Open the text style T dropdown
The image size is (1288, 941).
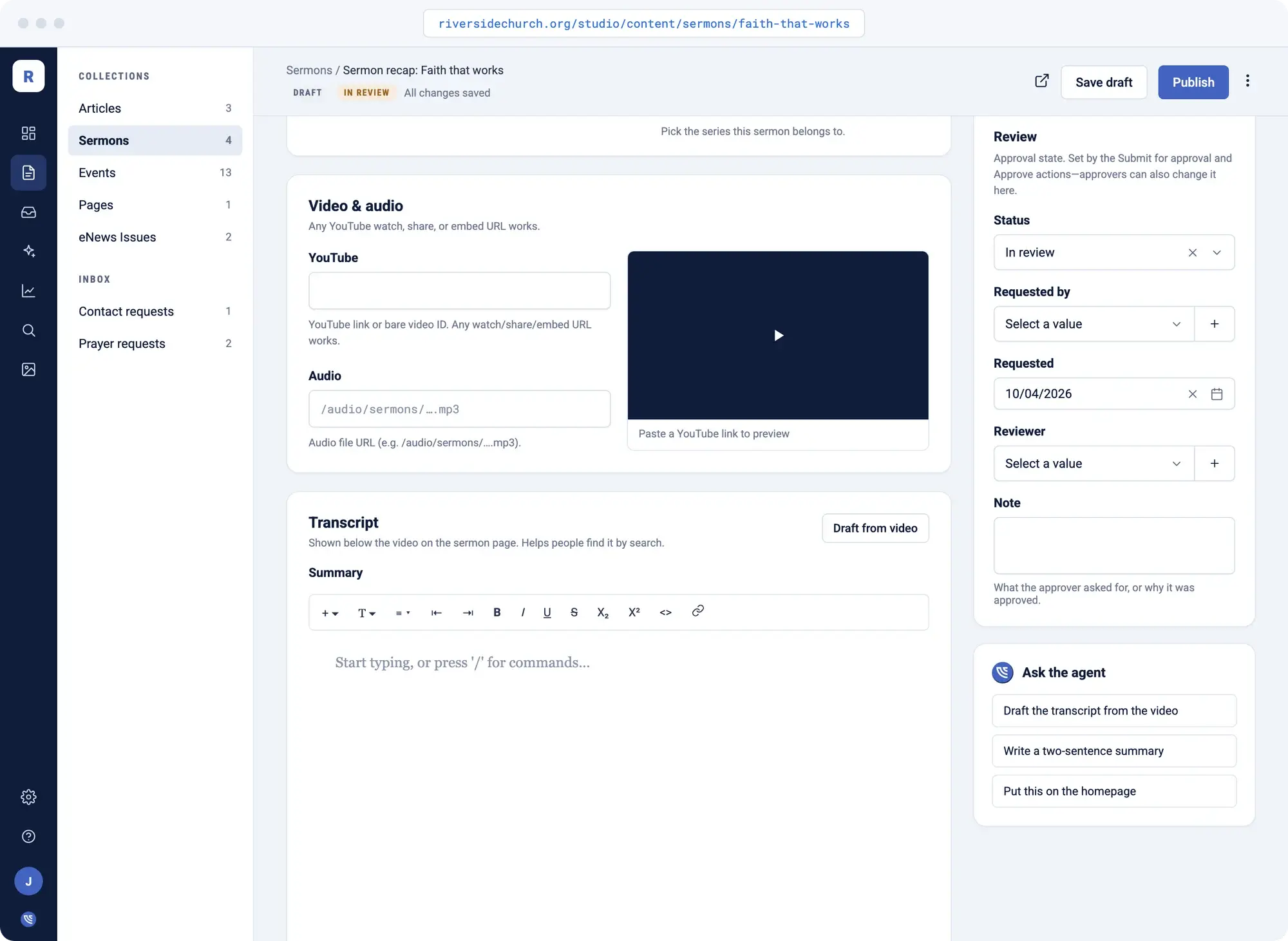pos(366,613)
